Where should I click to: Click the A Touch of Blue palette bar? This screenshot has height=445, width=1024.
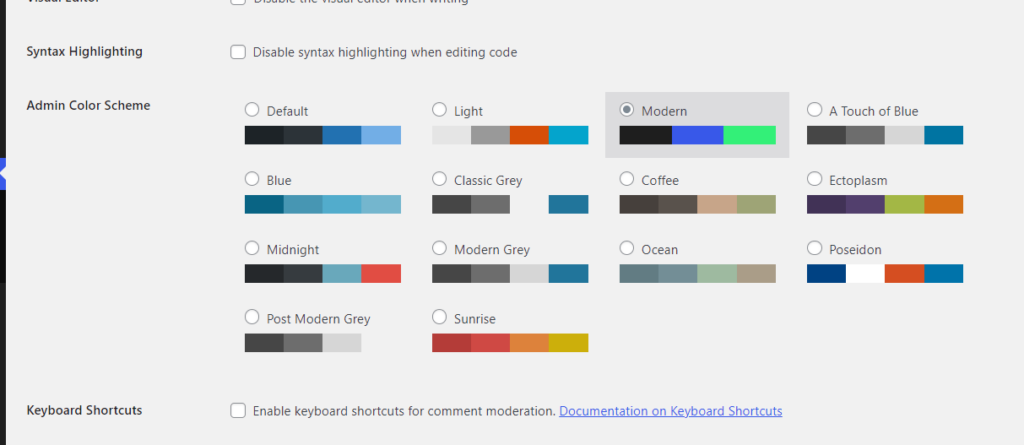885,135
